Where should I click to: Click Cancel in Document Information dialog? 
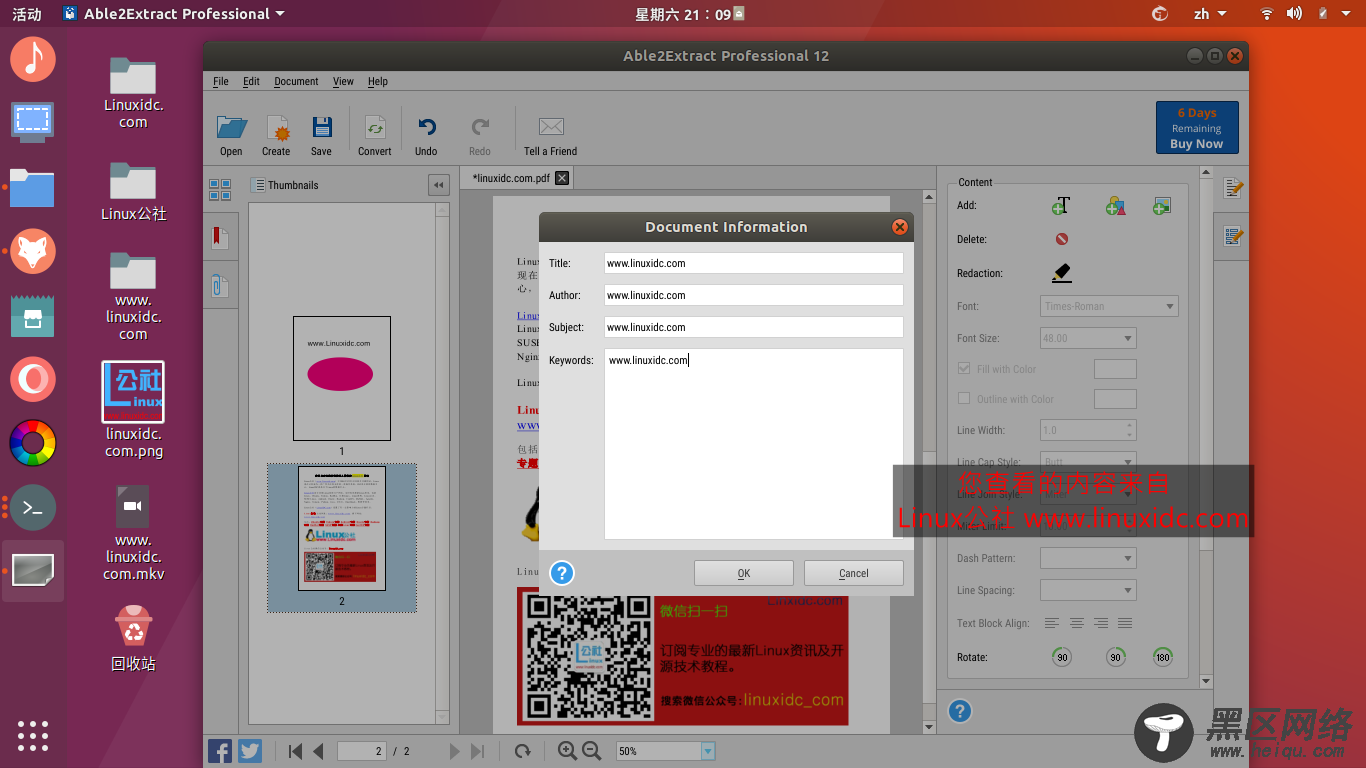pyautogui.click(x=854, y=573)
